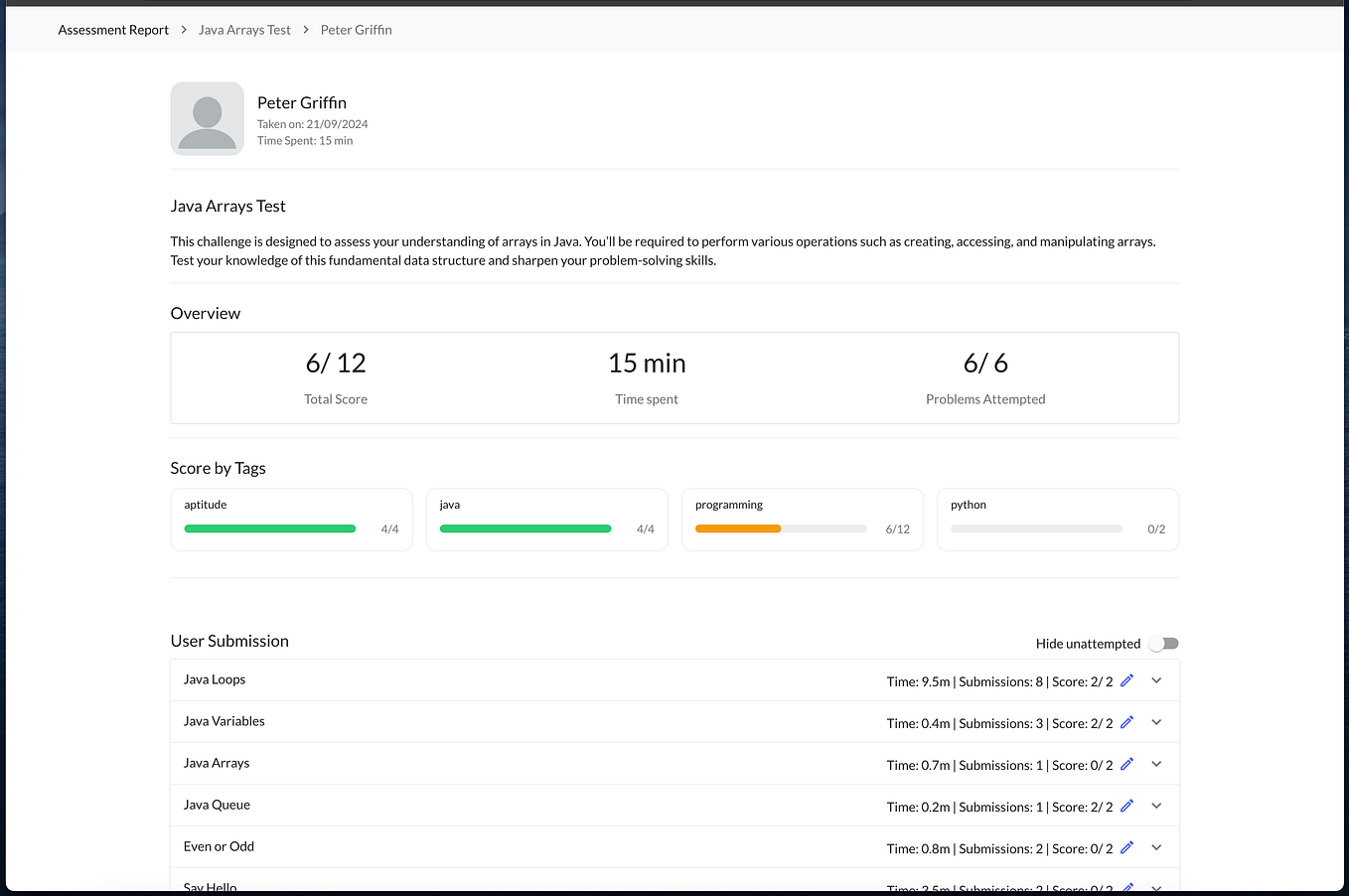
Task: Expand the Java Loops submission row
Action: pos(1155,680)
